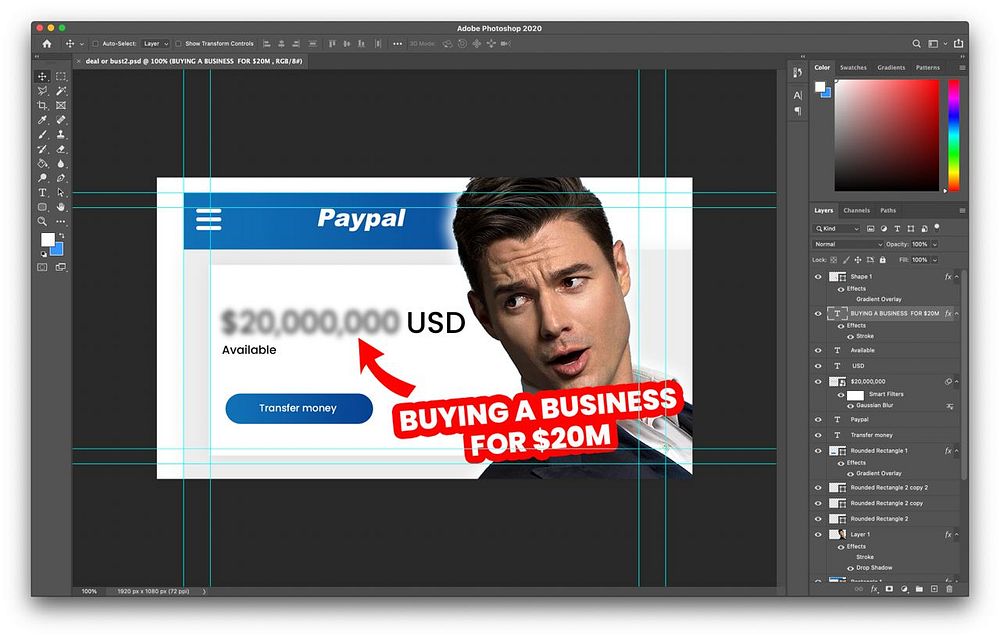Select the Path Selection tool
Screen dimensions: 1000x638
coord(61,192)
